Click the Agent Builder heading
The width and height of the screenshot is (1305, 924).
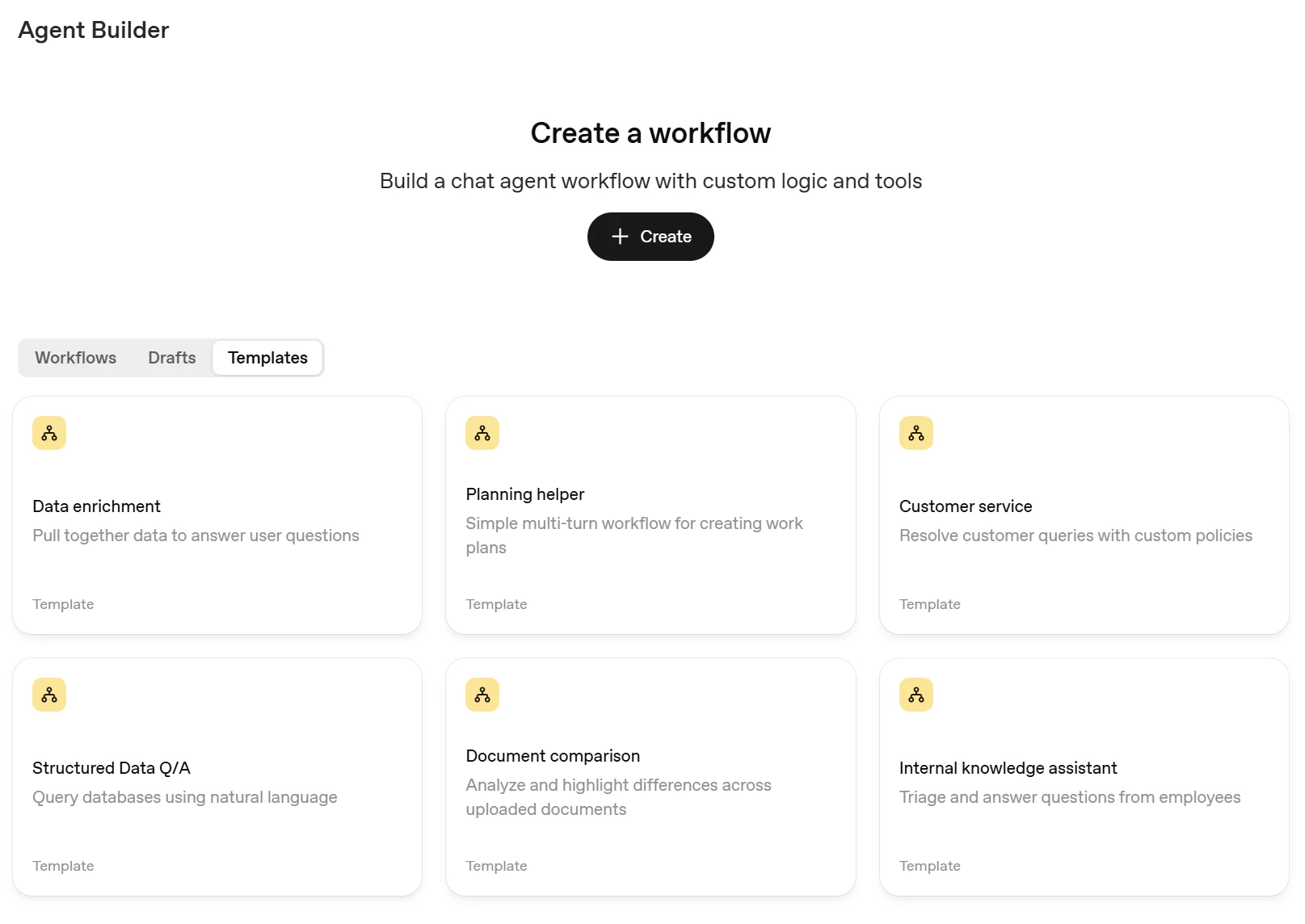[x=94, y=30]
